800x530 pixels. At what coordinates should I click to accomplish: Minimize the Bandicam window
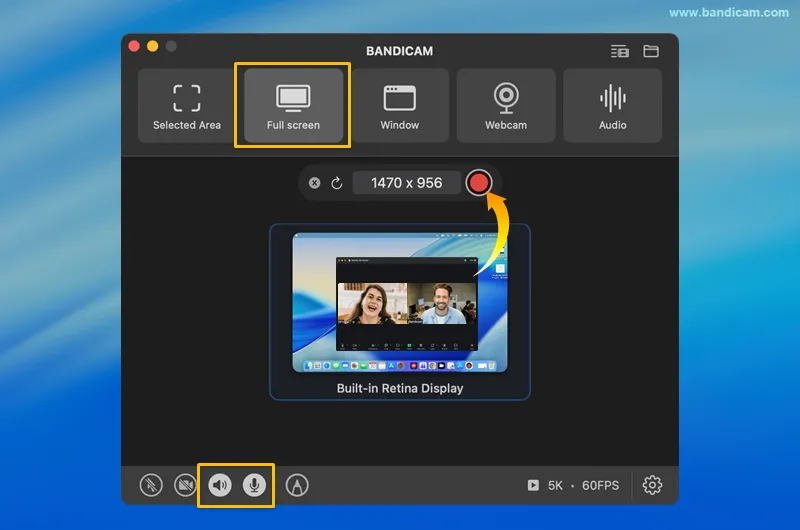[x=153, y=46]
